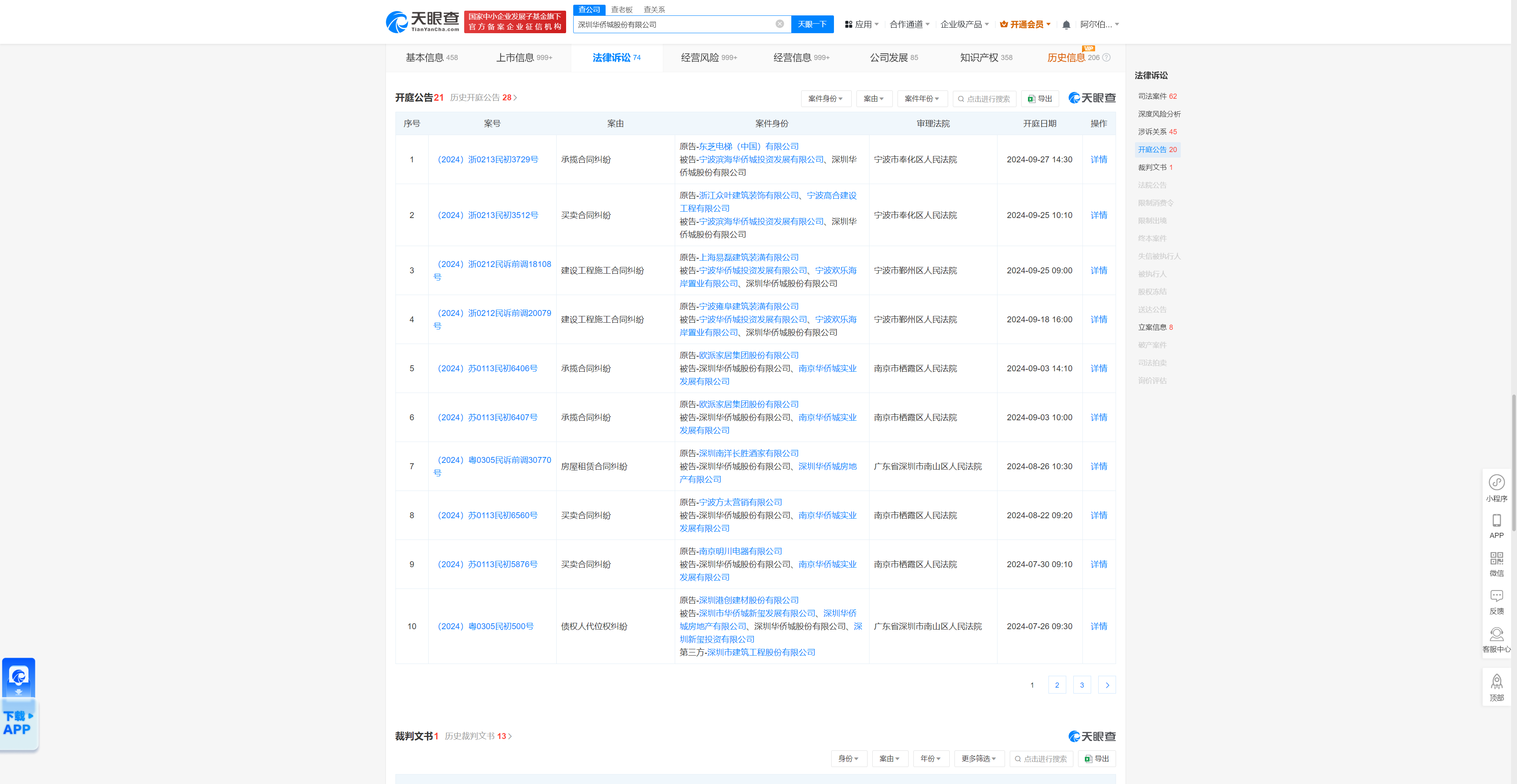Screen dimensions: 1517x784
Task: Export 开庭公告 table with 导出 button
Action: point(1040,98)
